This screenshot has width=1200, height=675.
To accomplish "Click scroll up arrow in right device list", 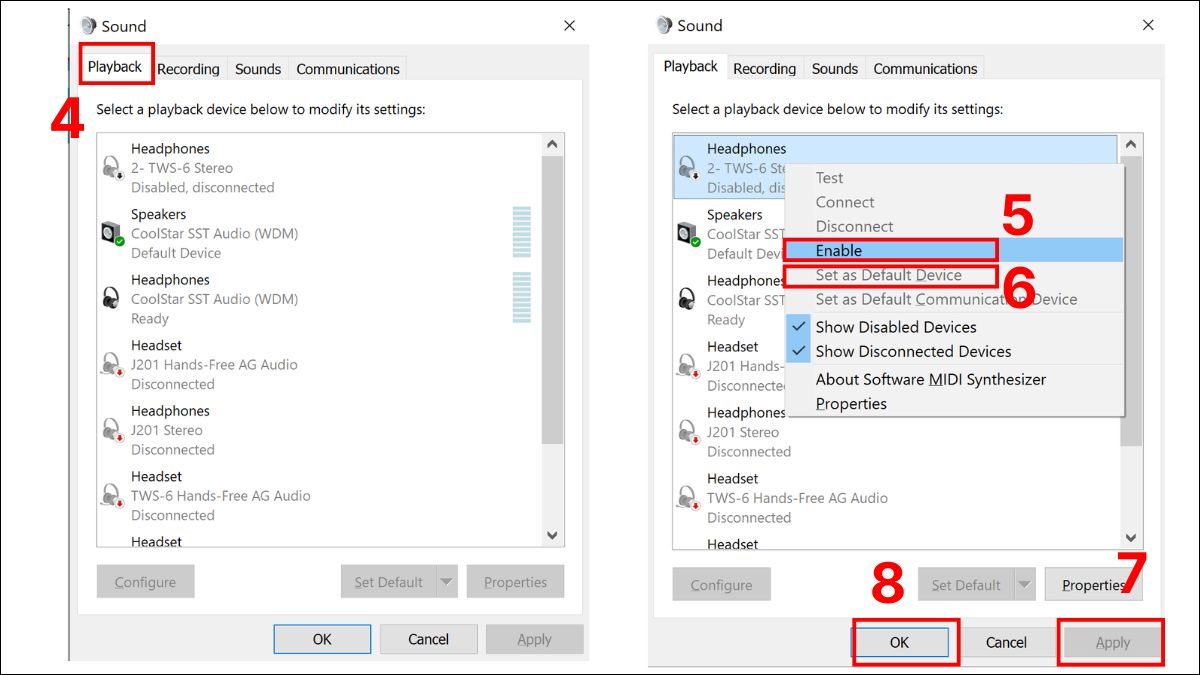I will pos(1131,146).
